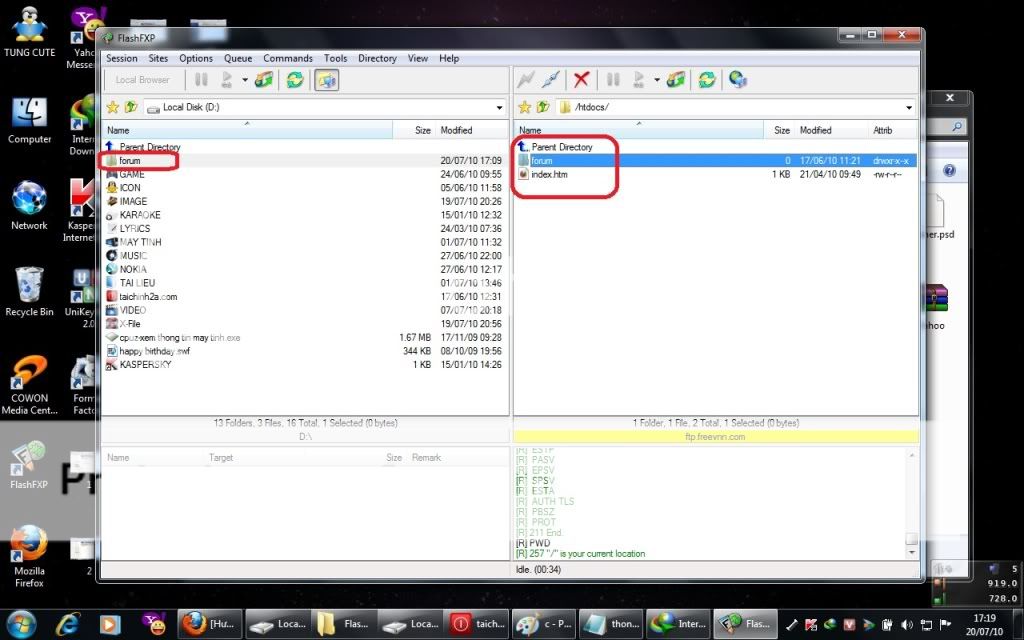Image resolution: width=1024 pixels, height=640 pixels.
Task: Refresh the remote /htdocs/ file listing
Action: (x=707, y=80)
